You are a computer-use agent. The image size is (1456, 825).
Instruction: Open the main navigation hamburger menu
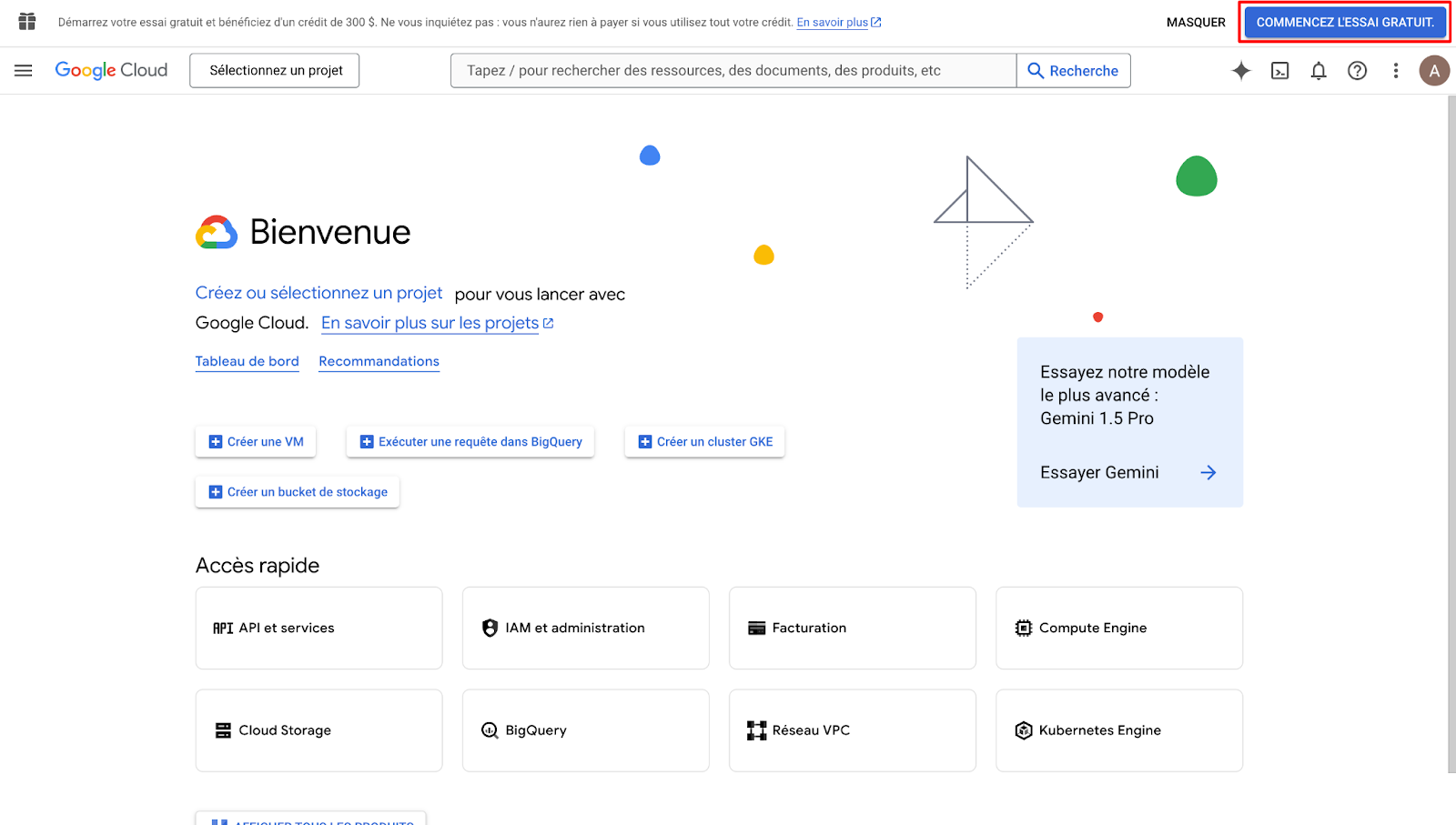24,70
